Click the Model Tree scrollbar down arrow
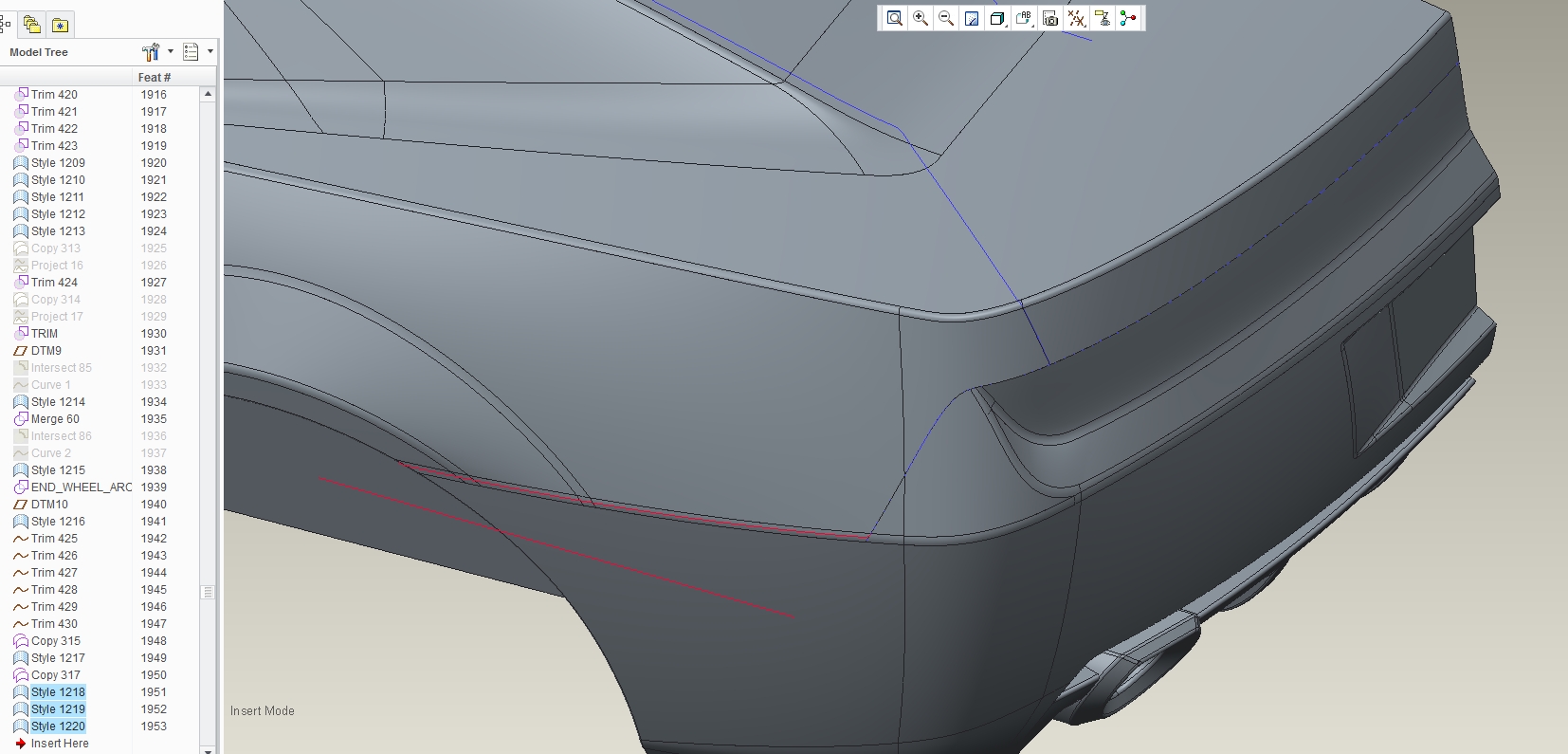This screenshot has height=754, width=1568. [208, 749]
